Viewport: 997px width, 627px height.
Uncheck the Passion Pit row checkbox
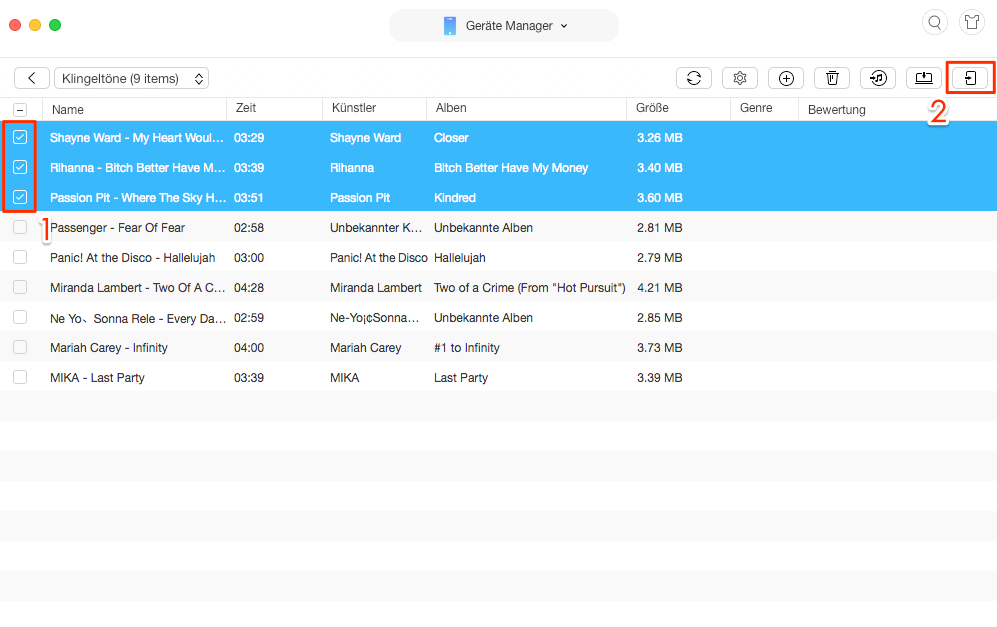20,197
